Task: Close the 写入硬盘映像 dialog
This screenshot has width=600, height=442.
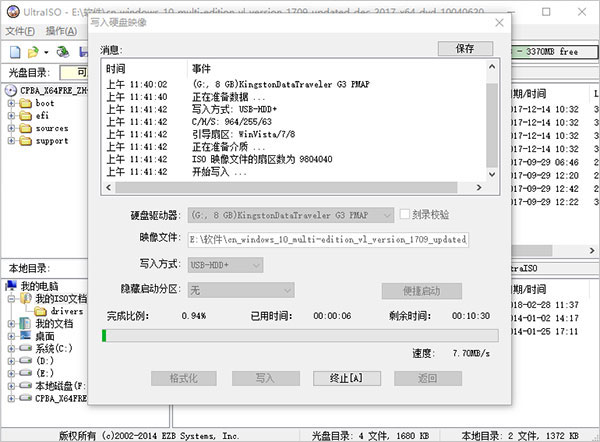Action: tap(499, 23)
